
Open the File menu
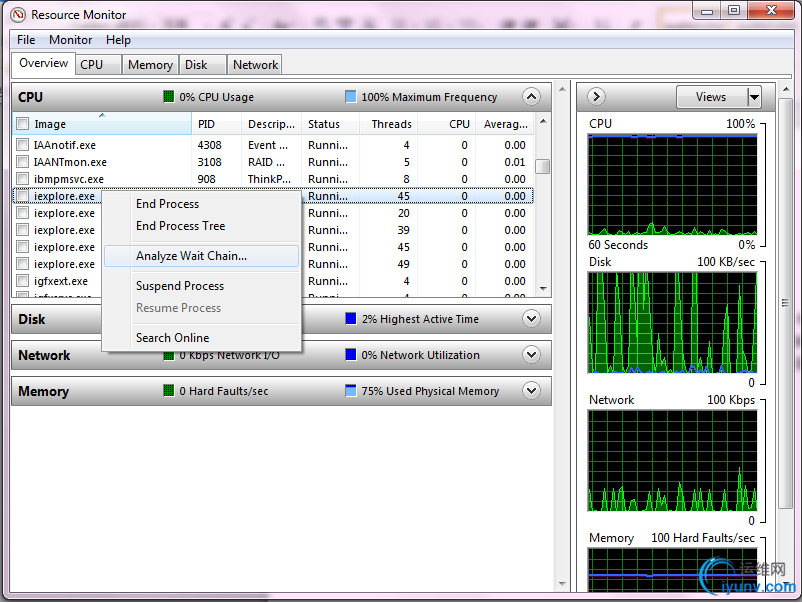tap(26, 40)
